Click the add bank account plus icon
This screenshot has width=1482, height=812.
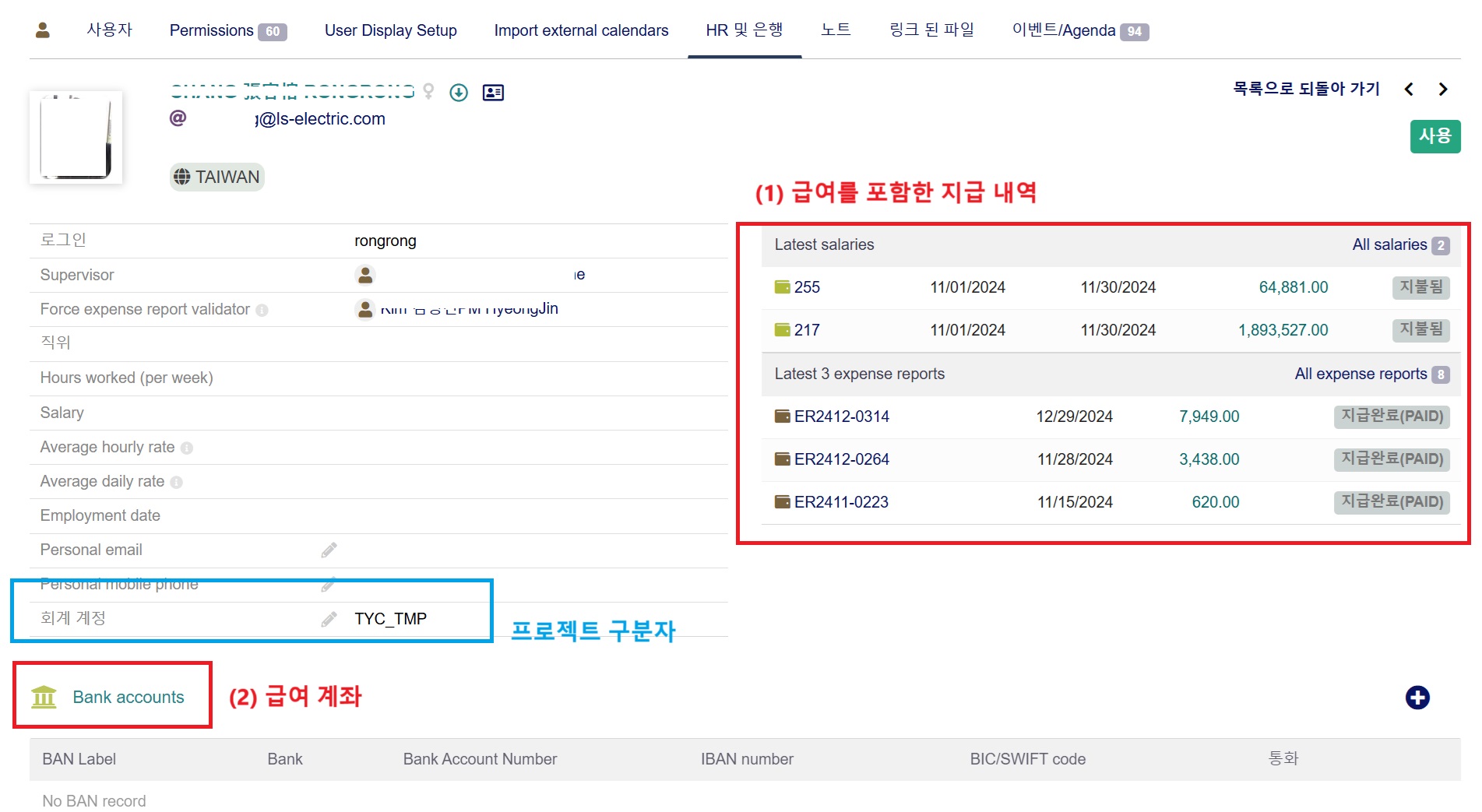[x=1417, y=698]
